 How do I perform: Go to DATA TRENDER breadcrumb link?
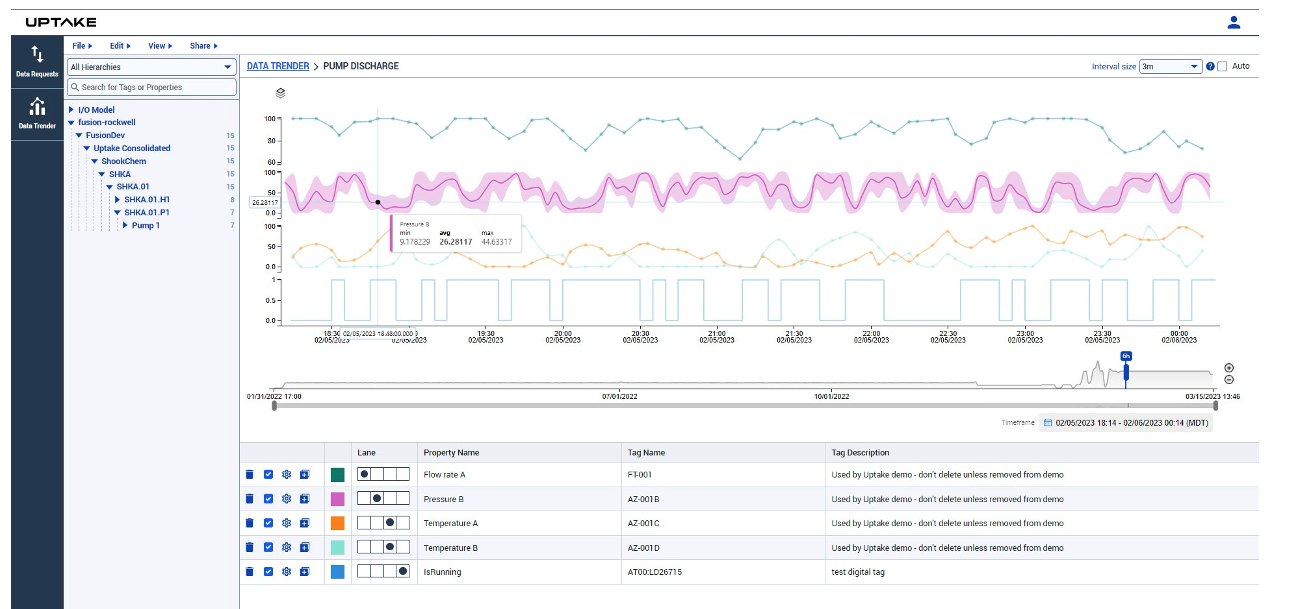[278, 66]
